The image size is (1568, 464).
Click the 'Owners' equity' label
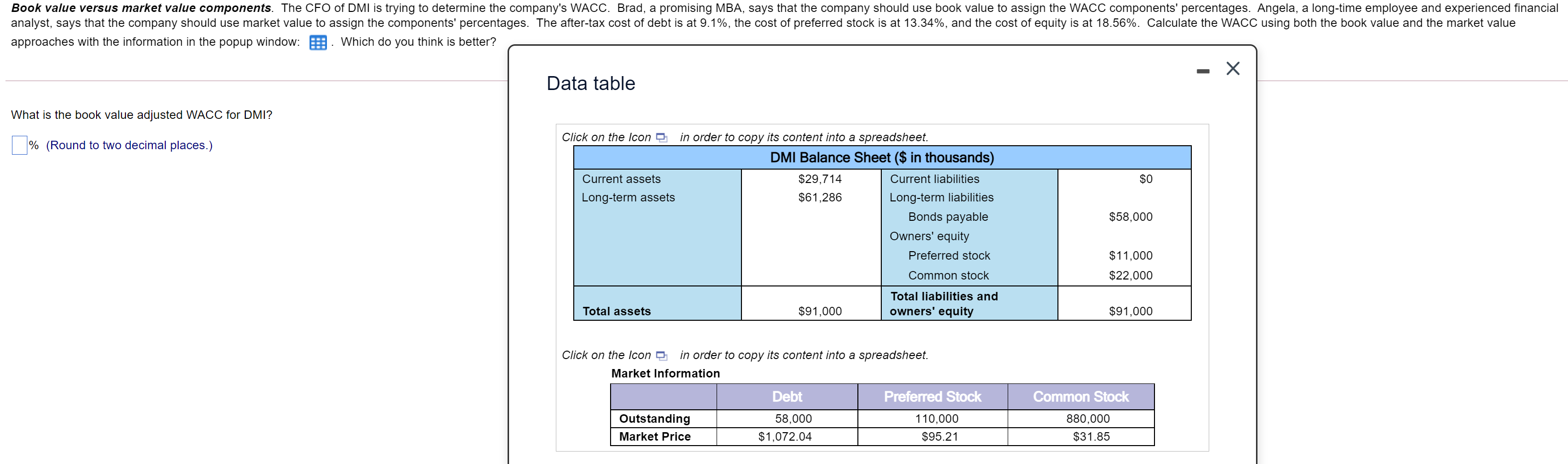pyautogui.click(x=929, y=237)
